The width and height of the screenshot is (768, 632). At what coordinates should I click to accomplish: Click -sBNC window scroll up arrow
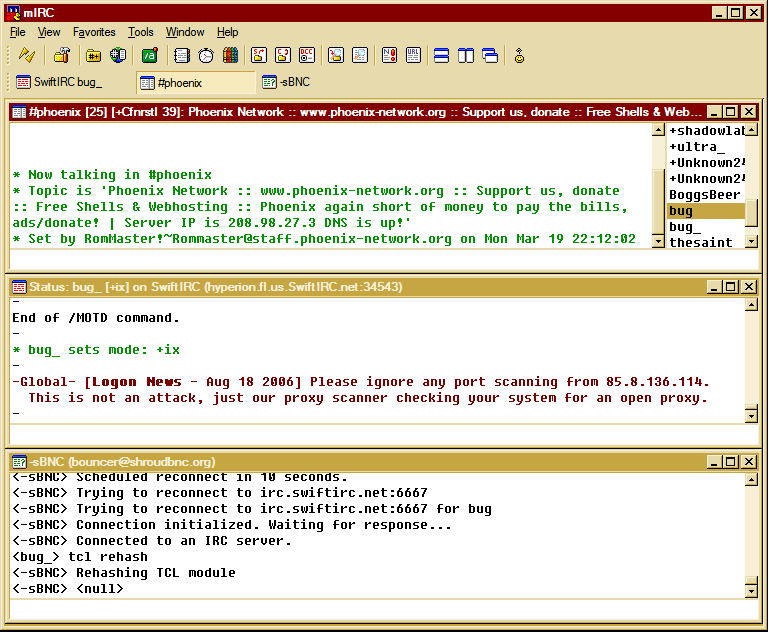(751, 480)
